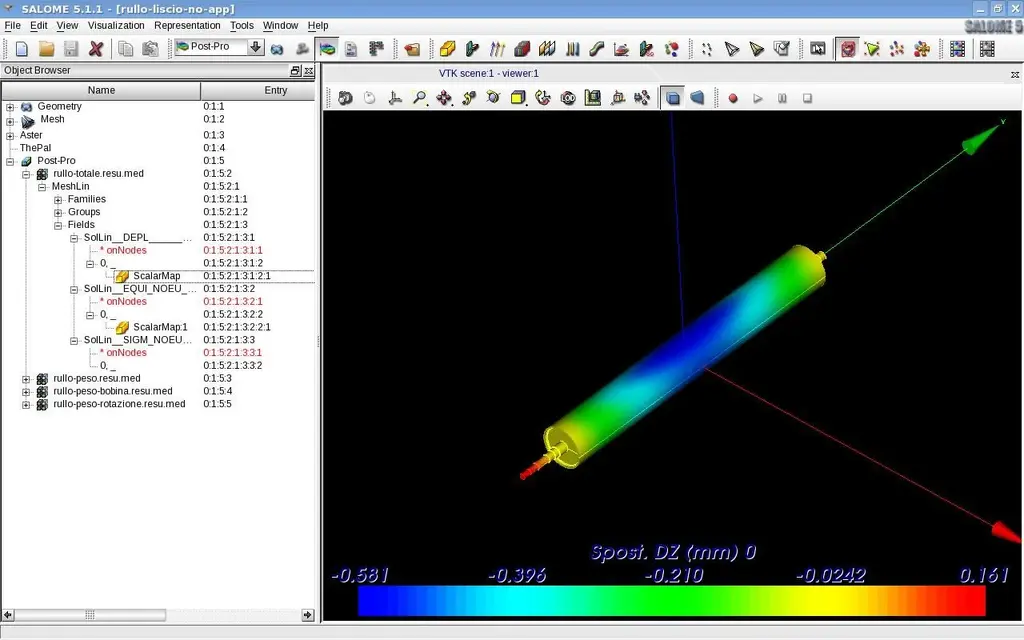Create a Plot3D presentation icon
The height and width of the screenshot is (640, 1024).
click(x=621, y=49)
